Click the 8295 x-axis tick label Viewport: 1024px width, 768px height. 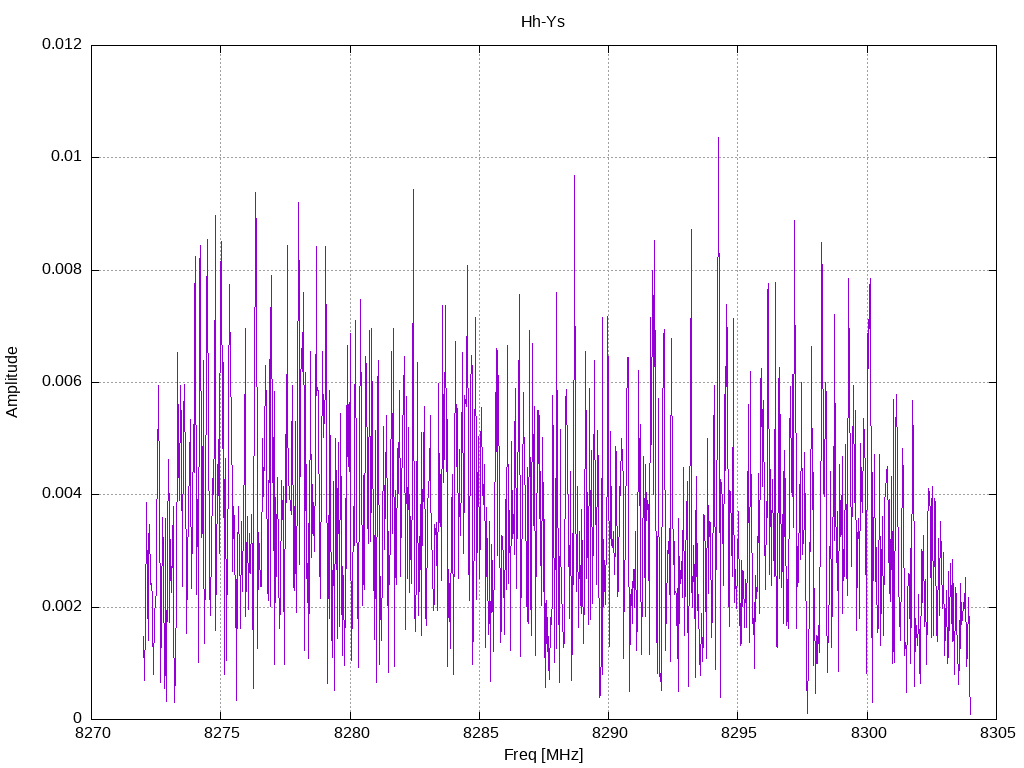739,733
